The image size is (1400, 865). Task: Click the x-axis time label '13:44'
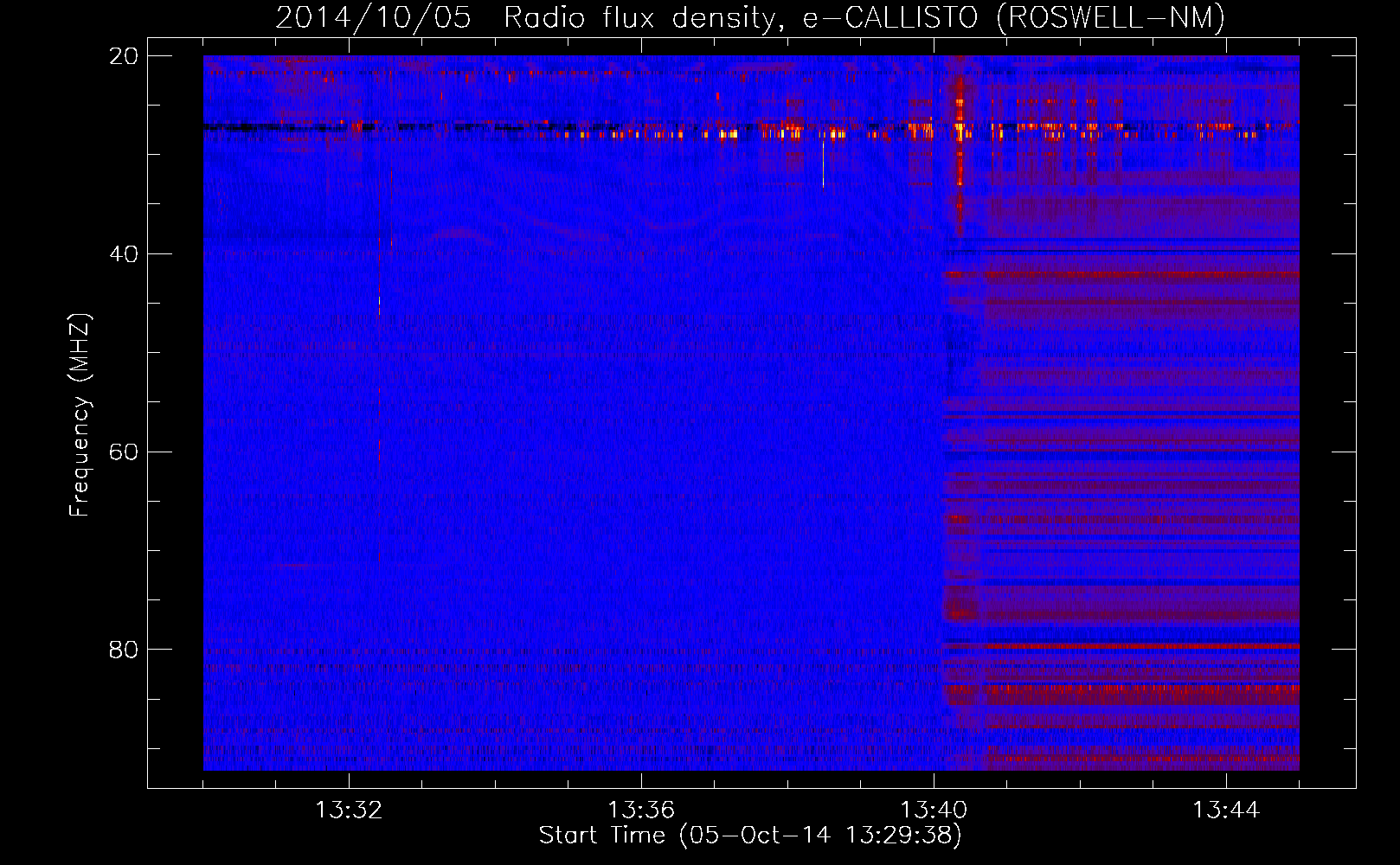(1226, 811)
